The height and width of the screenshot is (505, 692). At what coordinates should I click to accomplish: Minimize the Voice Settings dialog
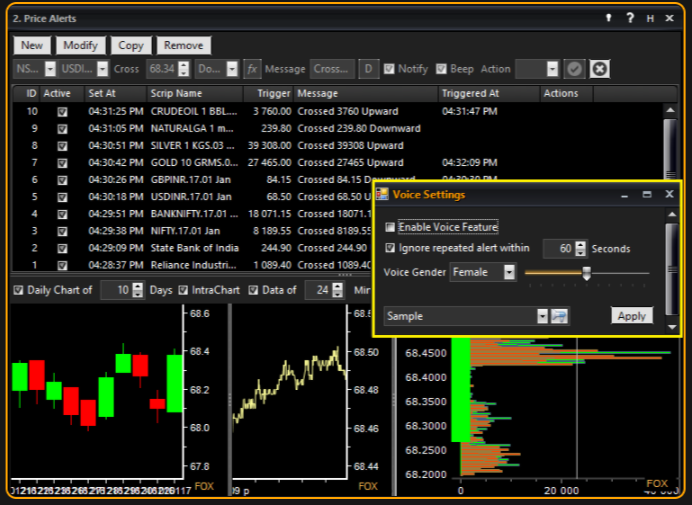point(624,195)
